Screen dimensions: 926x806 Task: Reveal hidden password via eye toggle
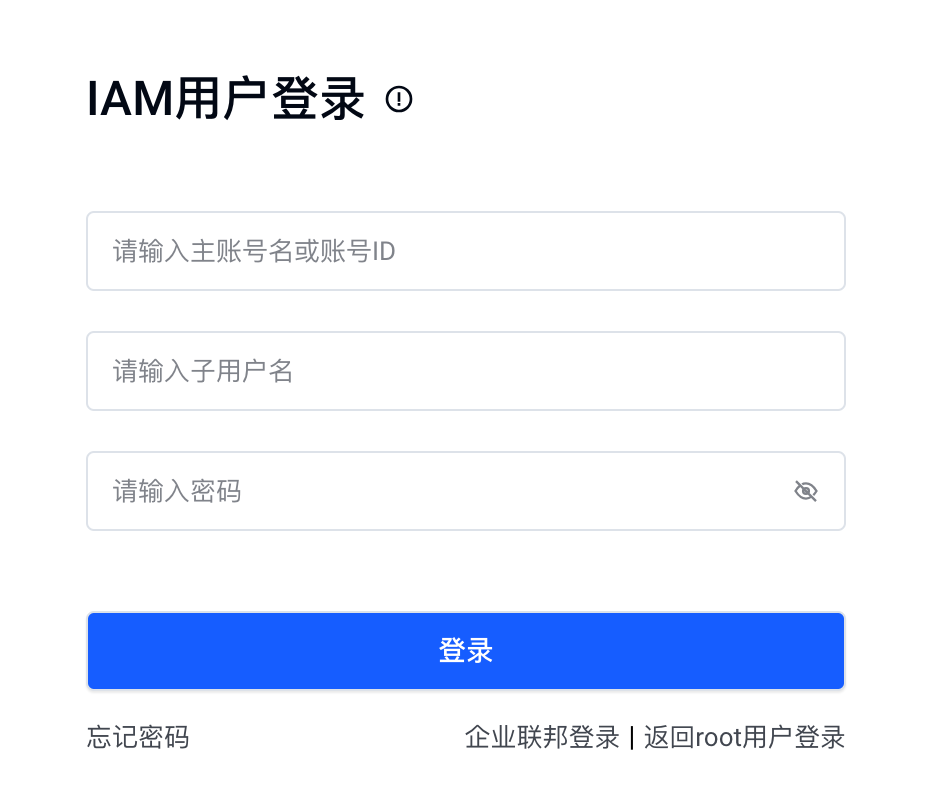[x=806, y=491]
